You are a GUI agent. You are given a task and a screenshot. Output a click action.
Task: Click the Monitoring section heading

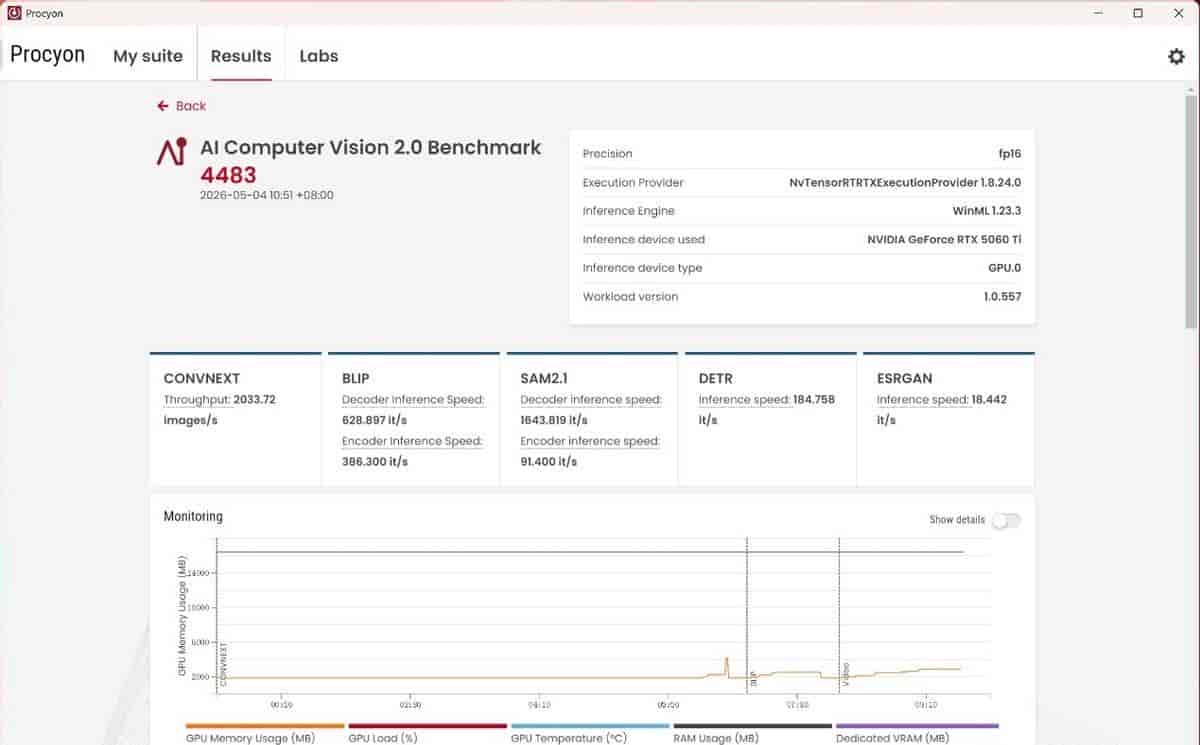click(193, 517)
